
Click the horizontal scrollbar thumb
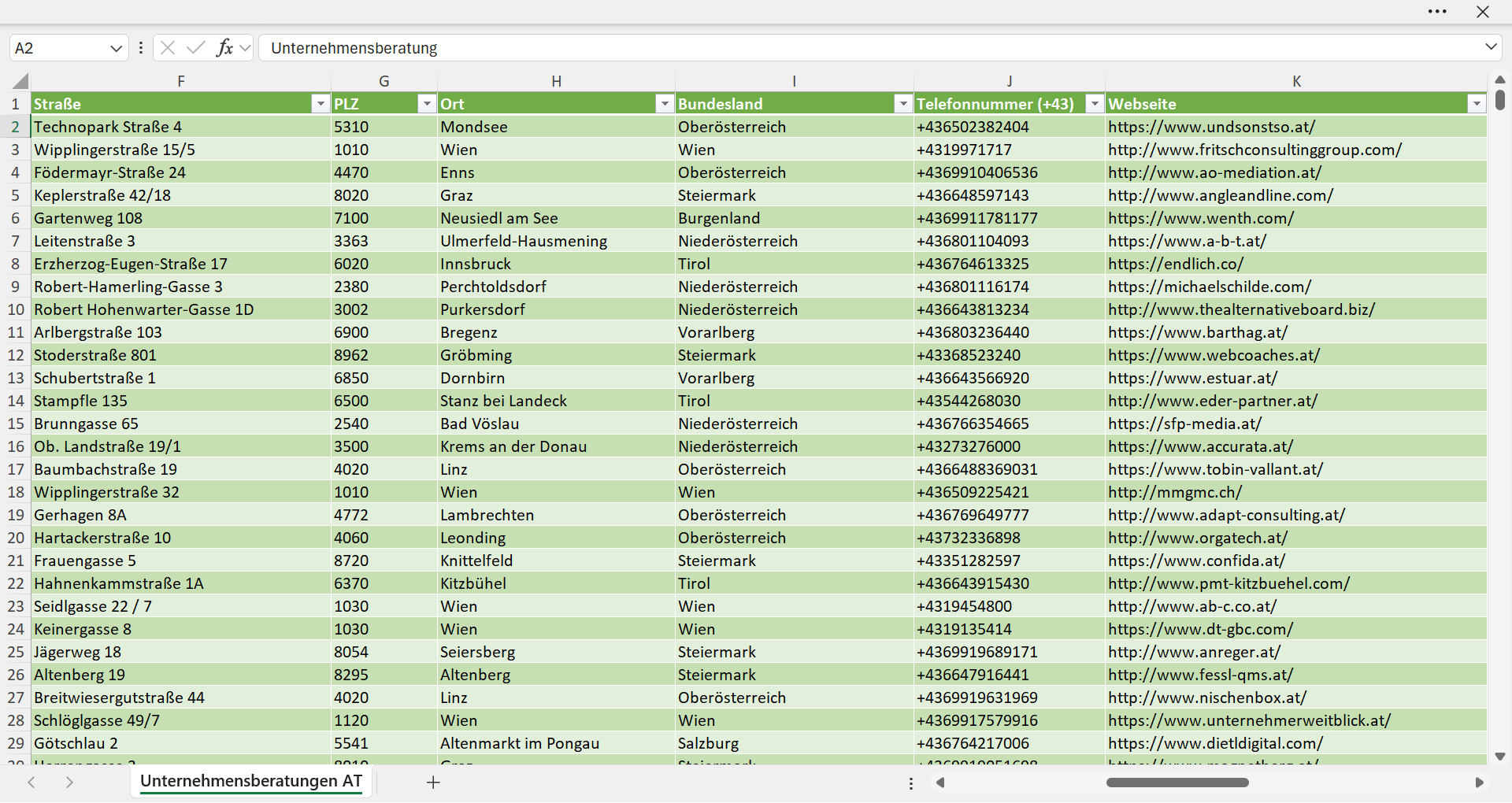click(x=1177, y=783)
